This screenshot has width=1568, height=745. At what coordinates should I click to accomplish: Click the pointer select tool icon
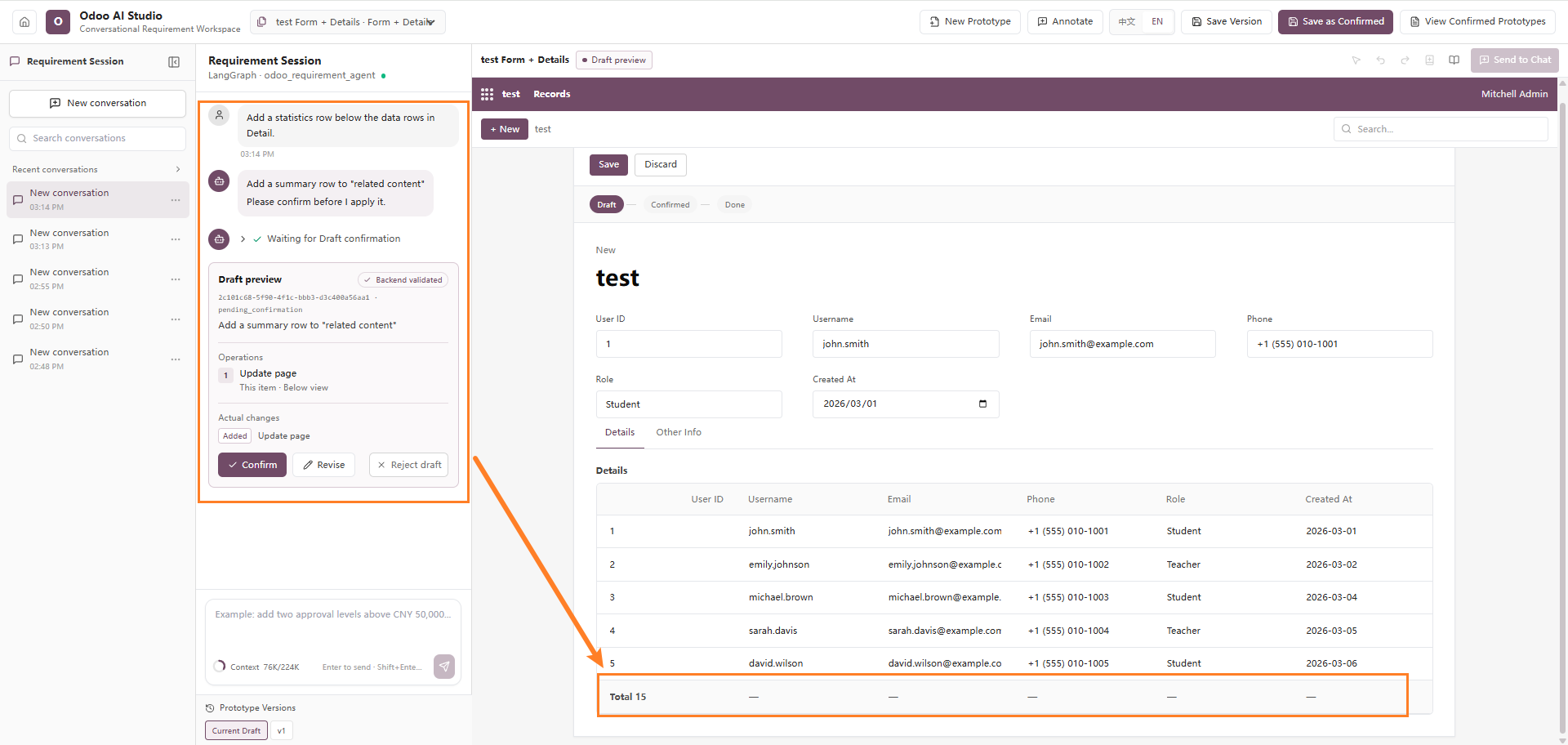coord(1356,60)
